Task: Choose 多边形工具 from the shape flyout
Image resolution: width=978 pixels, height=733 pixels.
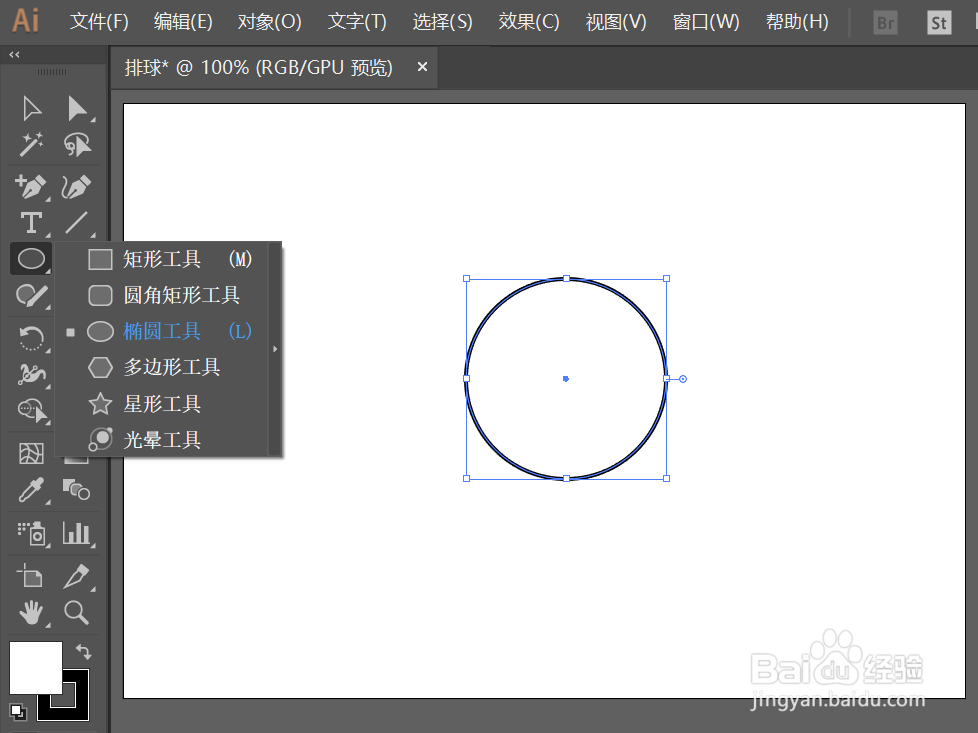Action: pos(172,367)
